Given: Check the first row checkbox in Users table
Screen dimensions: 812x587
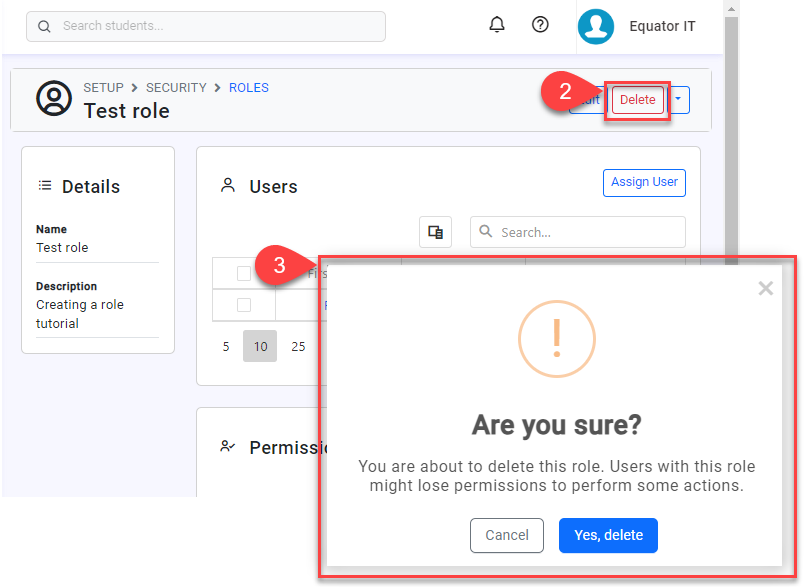Looking at the screenshot, I should click(x=244, y=305).
